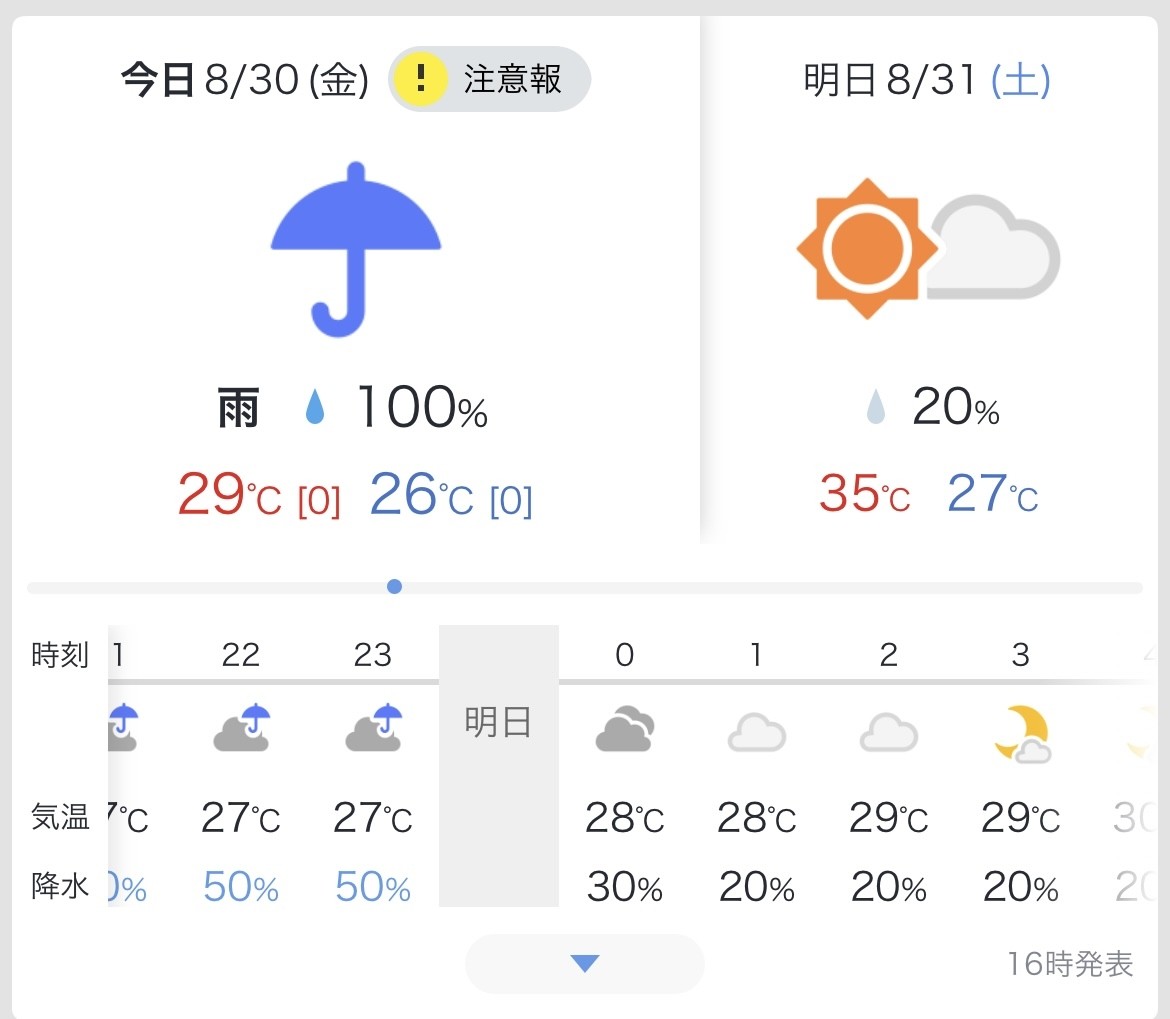Screen dimensions: 1170x1019
Task: Click the 100% precipitation value for today
Action: point(422,407)
